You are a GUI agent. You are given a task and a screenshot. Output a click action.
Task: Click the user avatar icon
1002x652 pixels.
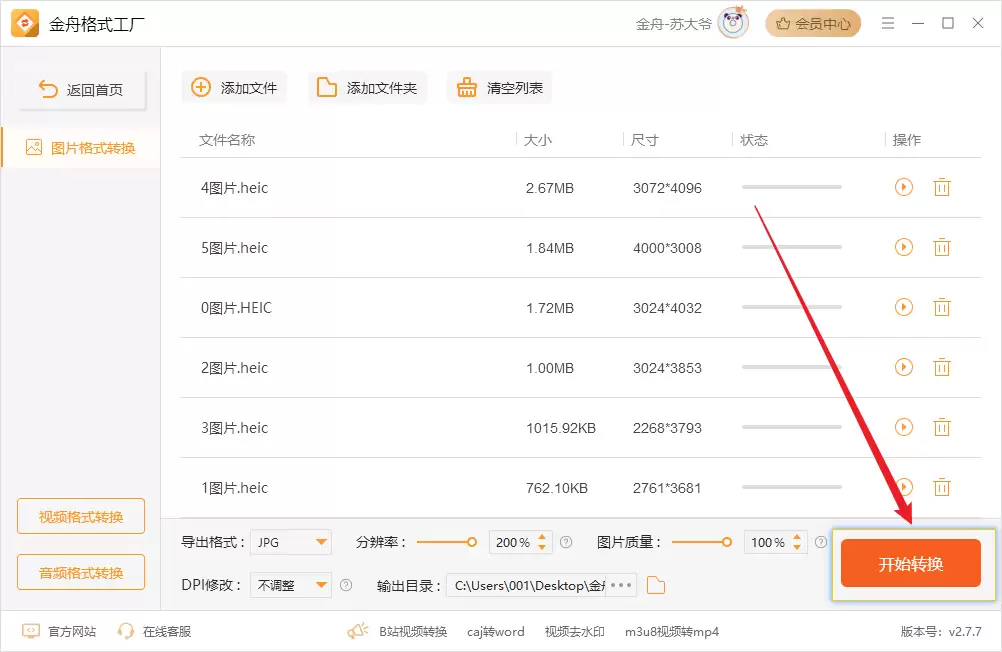pyautogui.click(x=734, y=23)
